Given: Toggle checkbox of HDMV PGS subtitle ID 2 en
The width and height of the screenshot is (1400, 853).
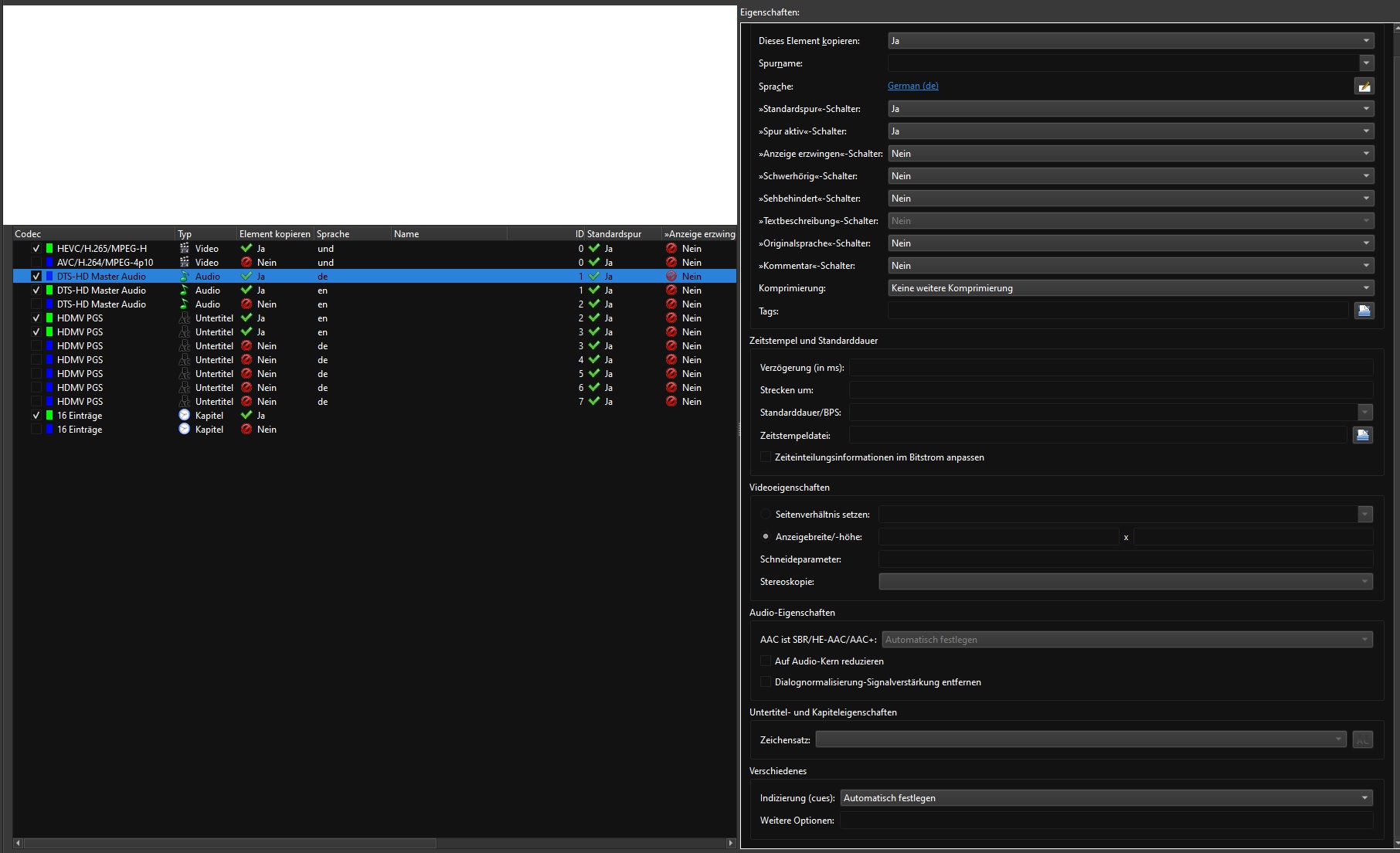Looking at the screenshot, I should [x=36, y=318].
